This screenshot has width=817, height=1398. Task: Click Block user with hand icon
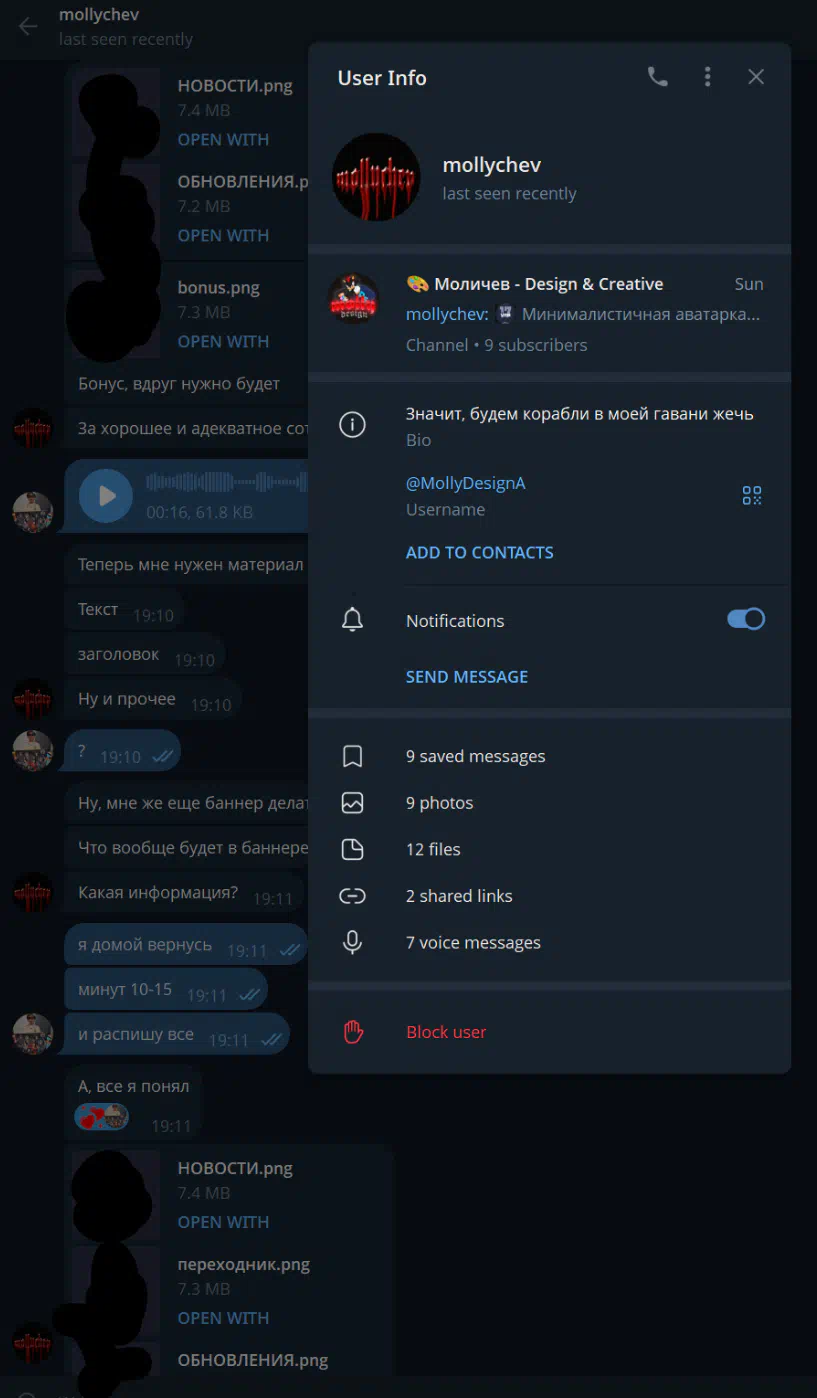click(549, 1032)
